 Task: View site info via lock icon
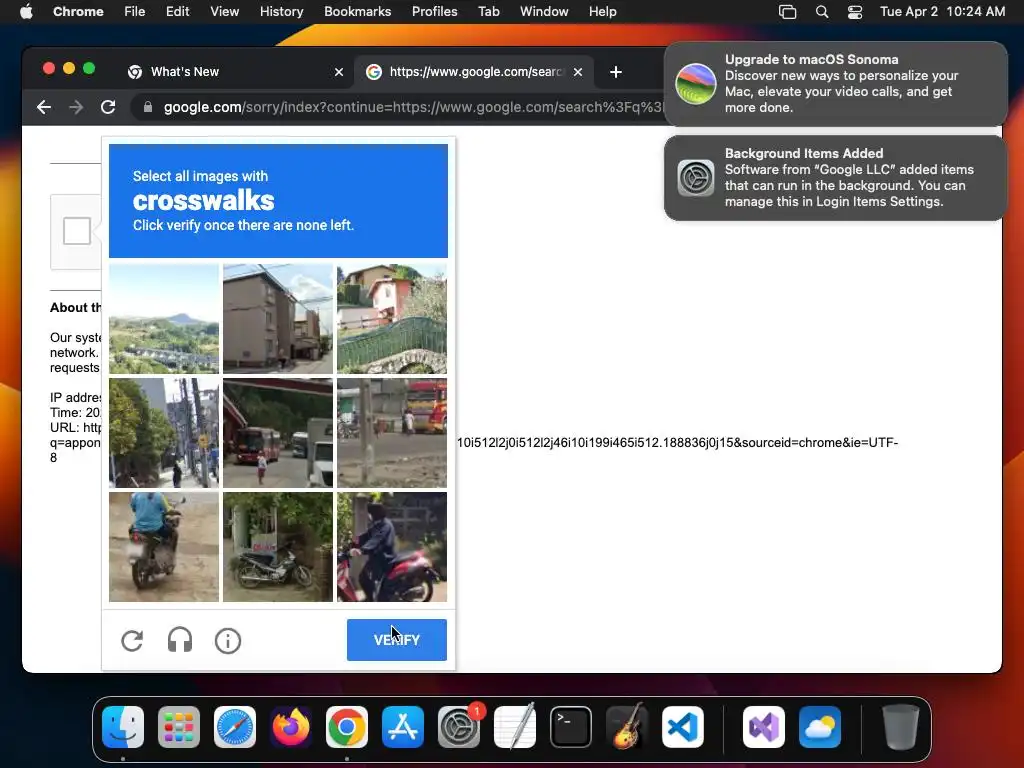(x=148, y=107)
